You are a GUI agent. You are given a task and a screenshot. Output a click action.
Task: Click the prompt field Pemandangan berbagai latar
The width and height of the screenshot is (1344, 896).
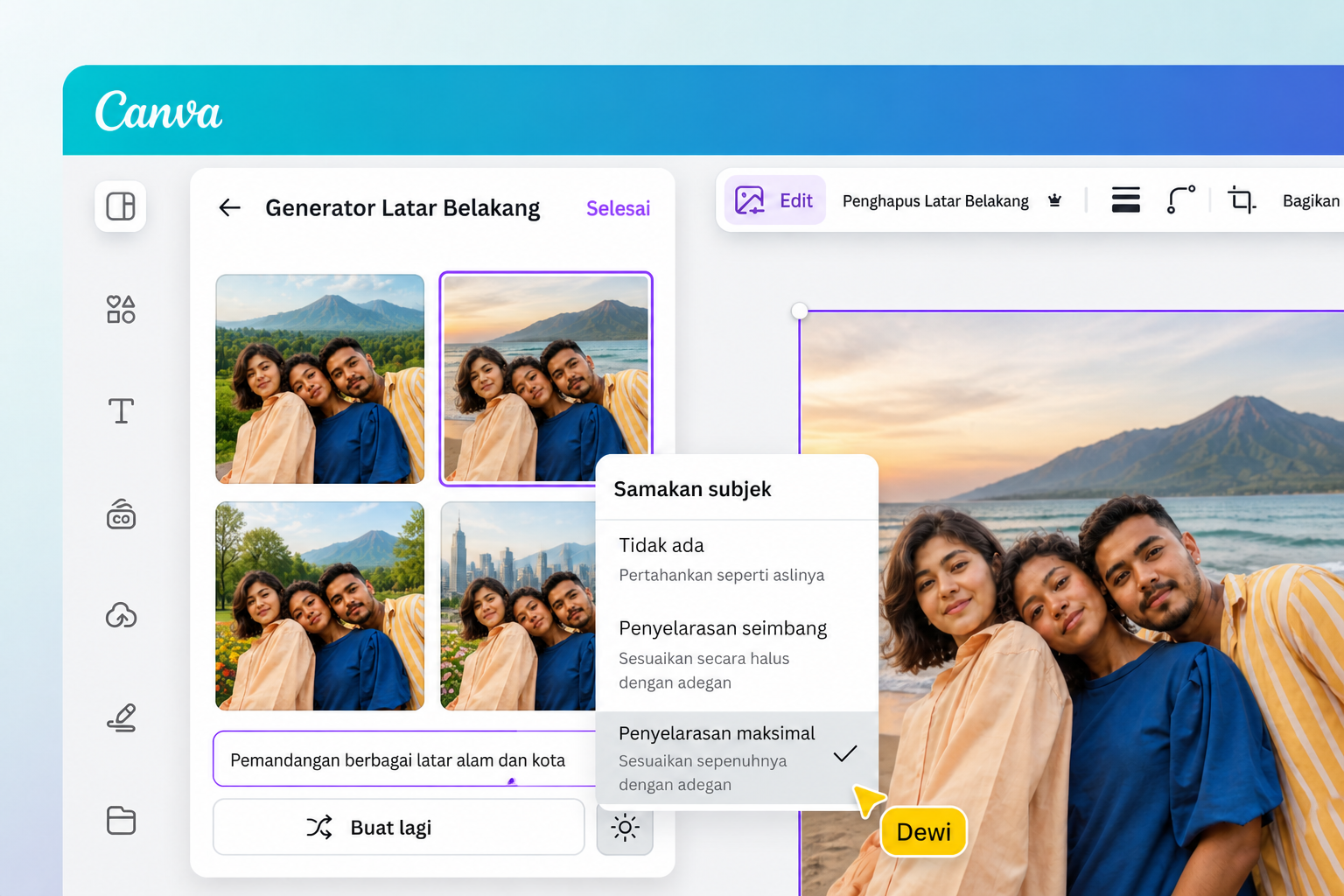(x=405, y=759)
